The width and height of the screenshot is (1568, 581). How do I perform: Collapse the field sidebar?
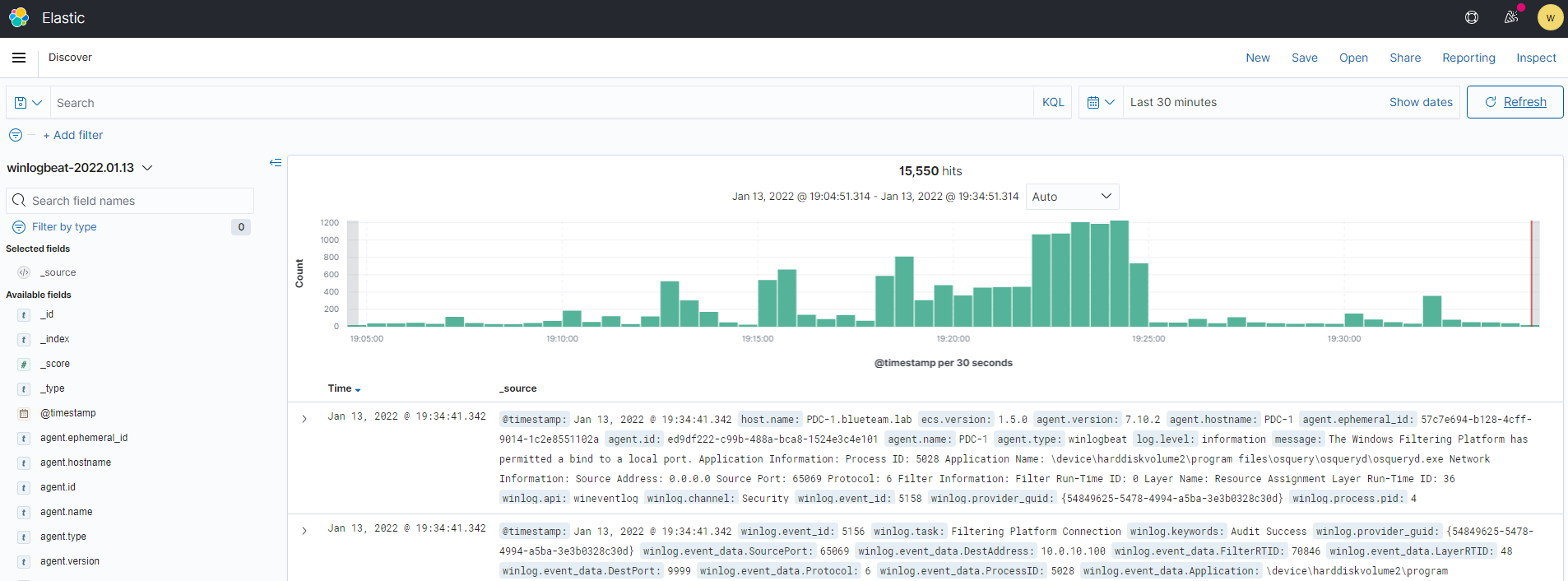point(276,163)
